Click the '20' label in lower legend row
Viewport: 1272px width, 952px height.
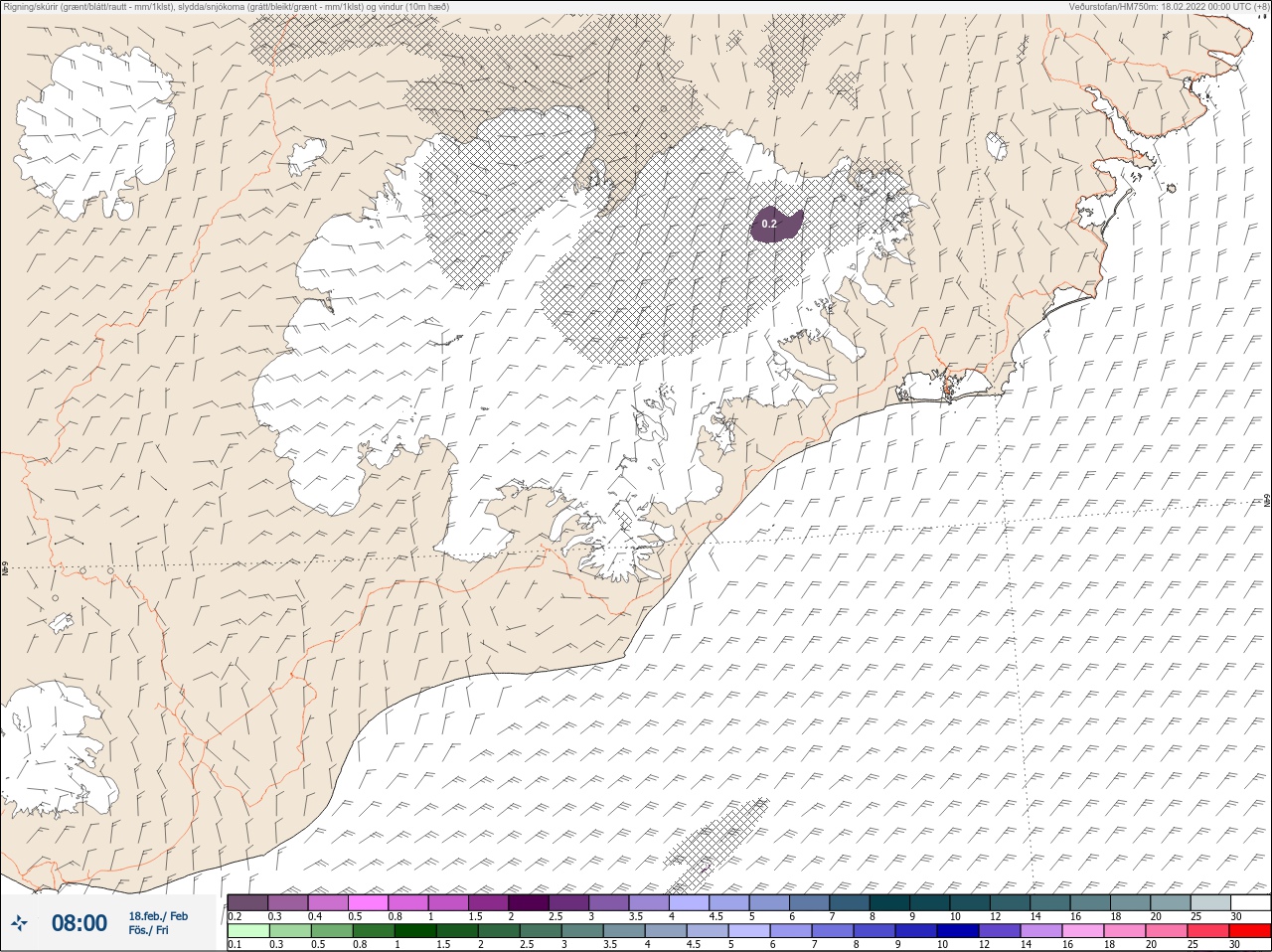pyautogui.click(x=1151, y=945)
